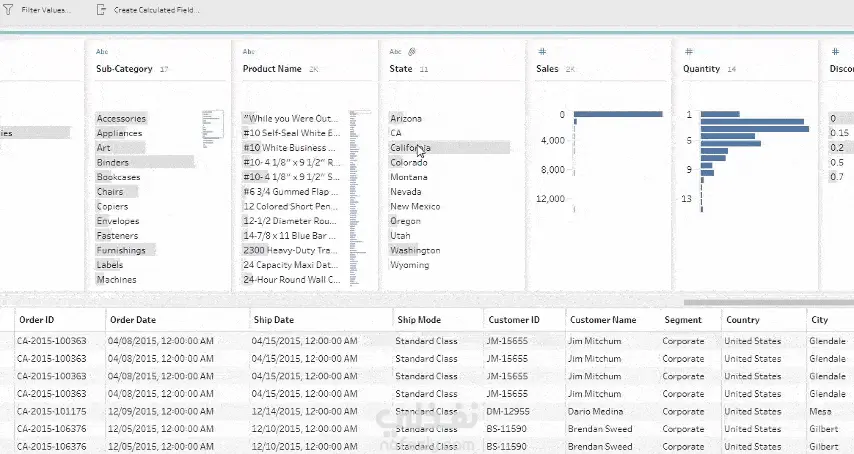This screenshot has width=854, height=454.
Task: Click the group/paperclip icon beside State type
Action: tap(412, 52)
